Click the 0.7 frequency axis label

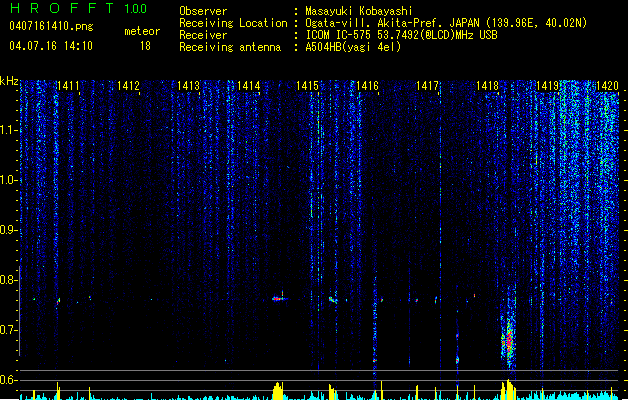8,330
